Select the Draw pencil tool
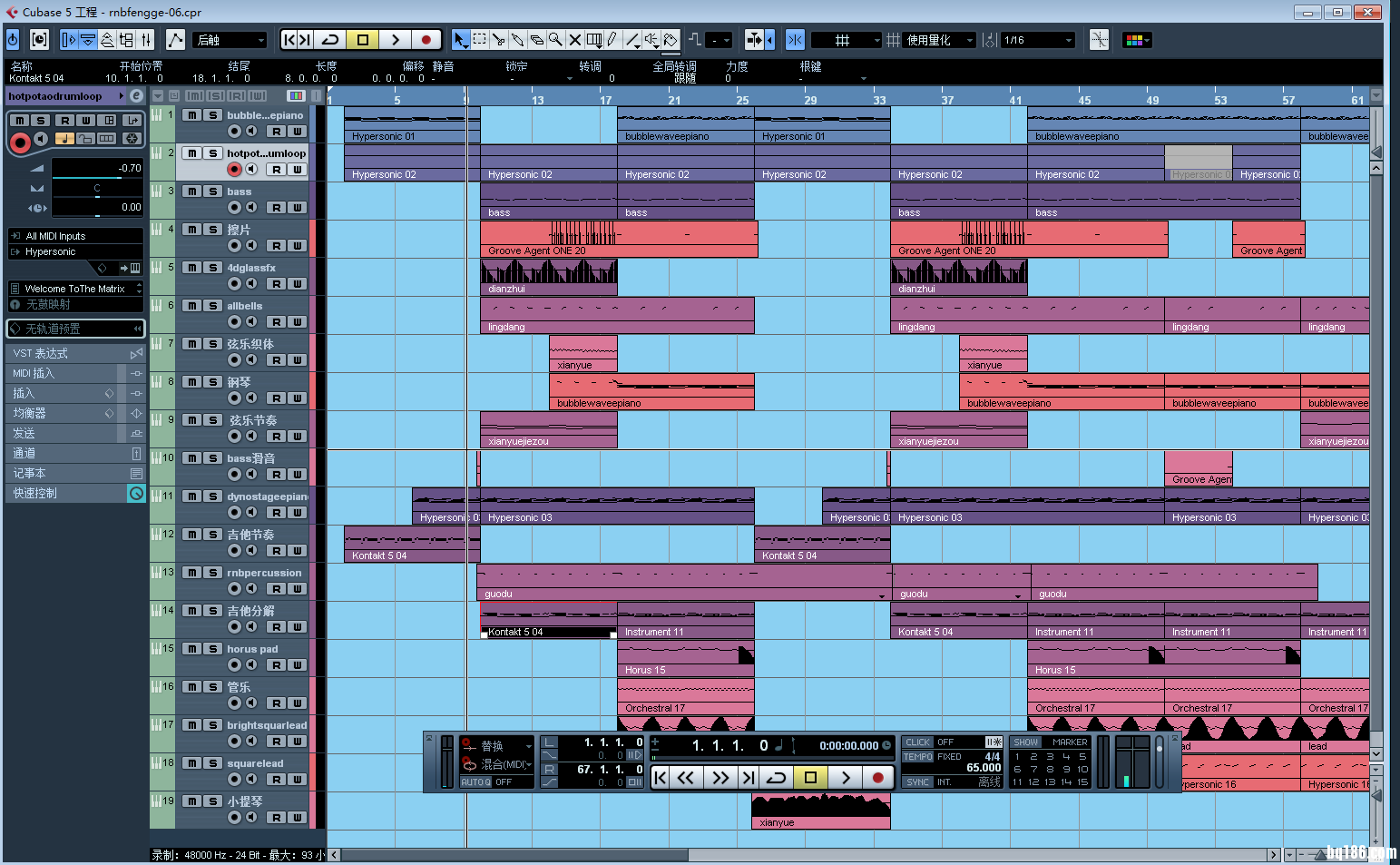This screenshot has height=865, width=1400. click(612, 40)
